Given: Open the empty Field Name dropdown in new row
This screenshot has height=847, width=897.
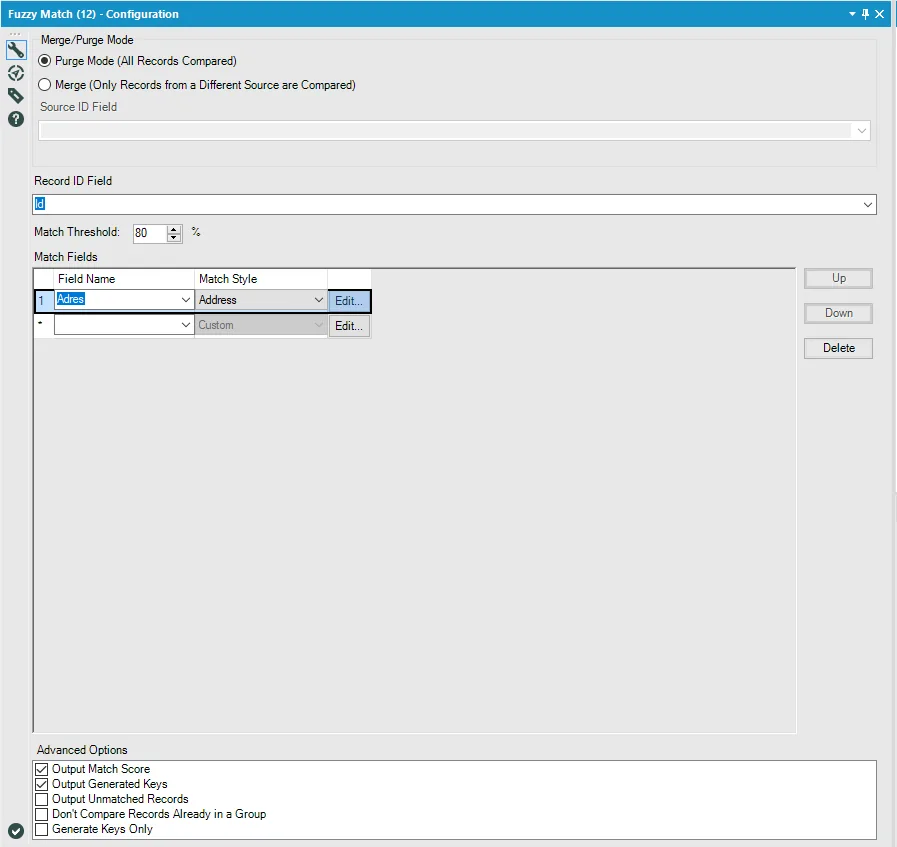Looking at the screenshot, I should pyautogui.click(x=186, y=325).
